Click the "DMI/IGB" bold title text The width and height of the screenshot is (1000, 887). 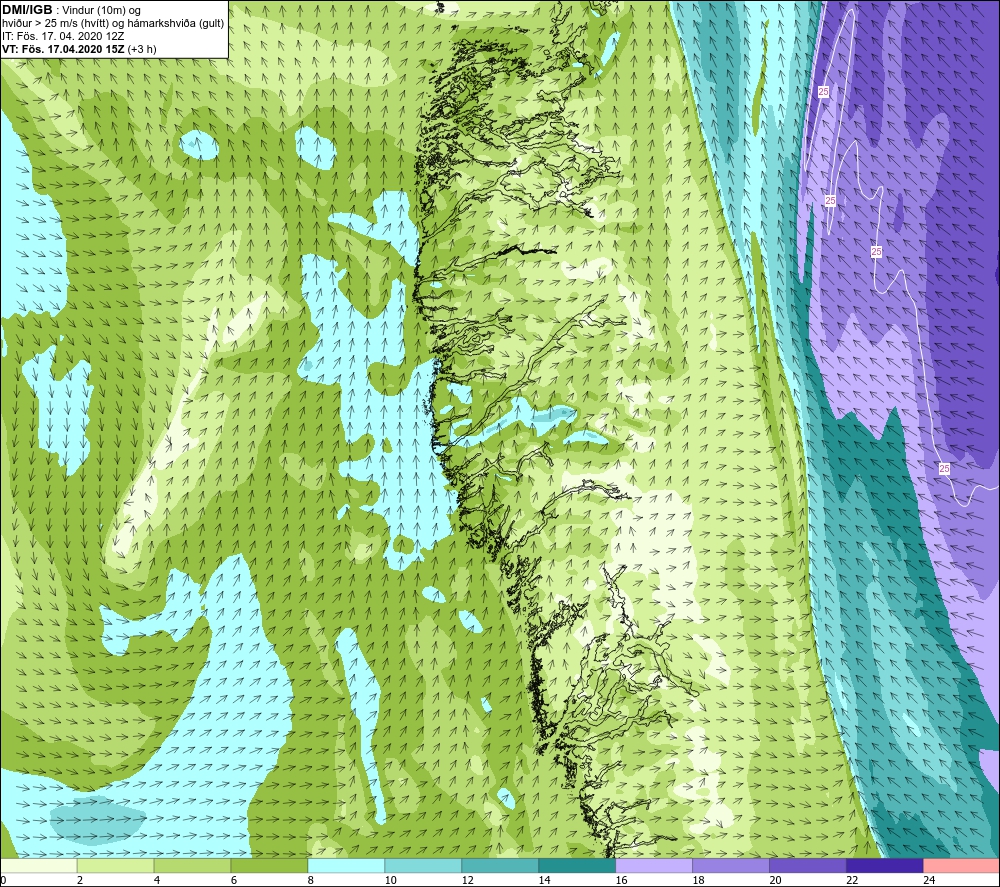[x=27, y=10]
